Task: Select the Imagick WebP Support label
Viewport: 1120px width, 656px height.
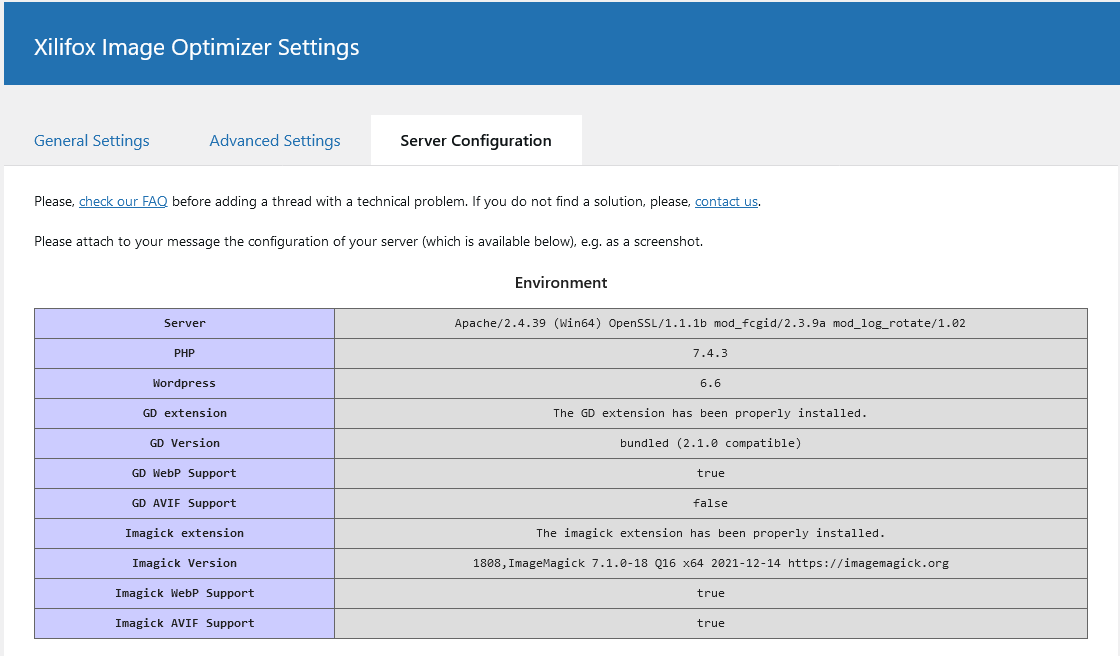Action: 184,594
